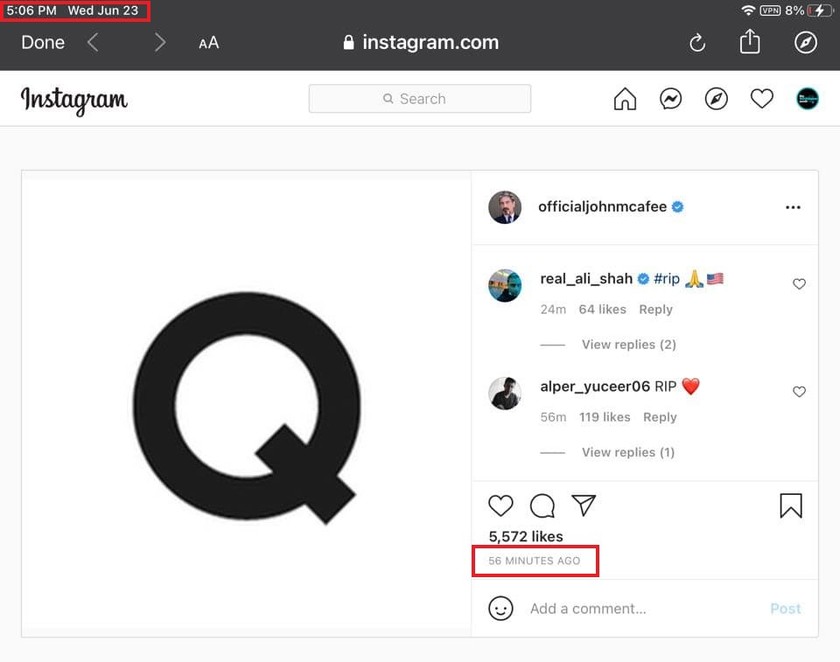Save the post with the bookmark icon
Viewport: 840px width, 662px height.
(791, 506)
